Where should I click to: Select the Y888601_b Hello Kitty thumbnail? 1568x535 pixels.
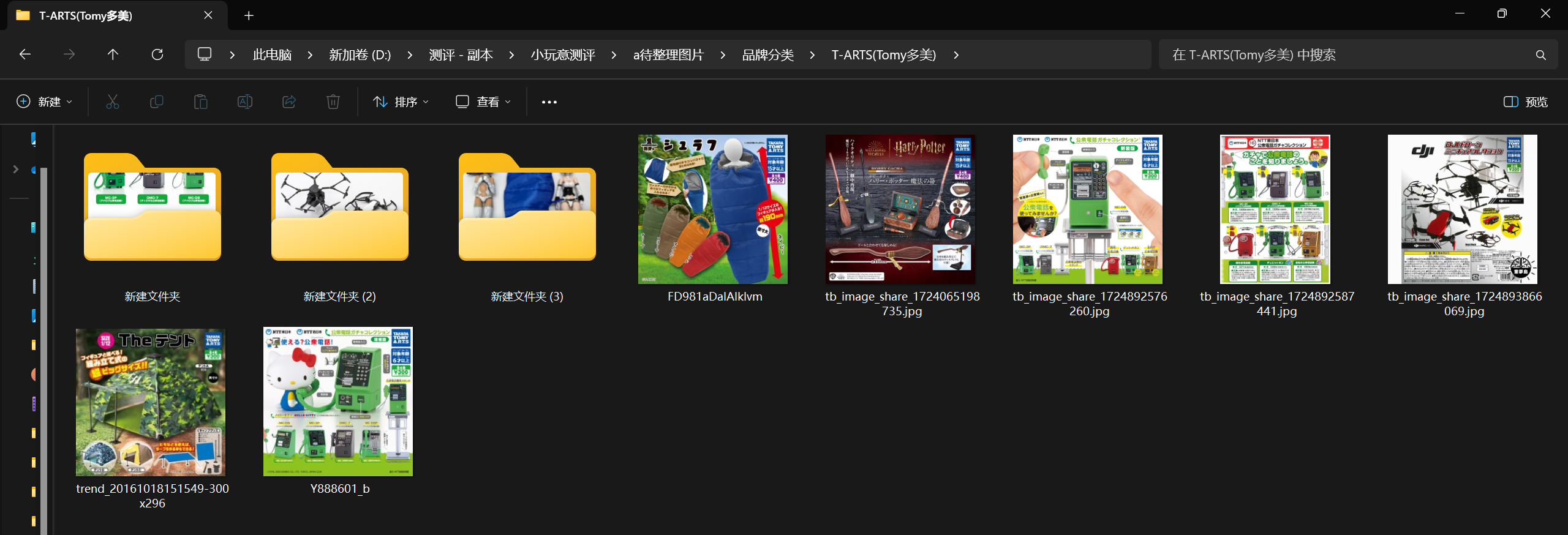click(x=338, y=402)
